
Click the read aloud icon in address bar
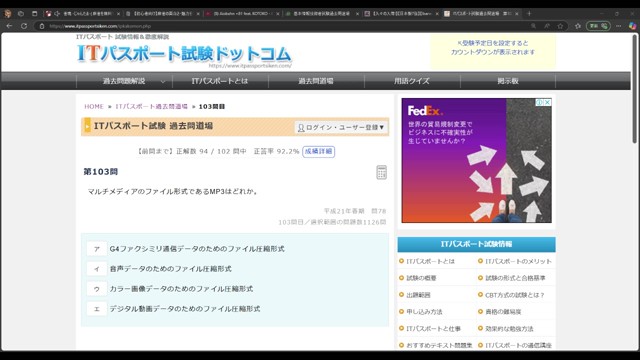pyautogui.click(x=547, y=26)
